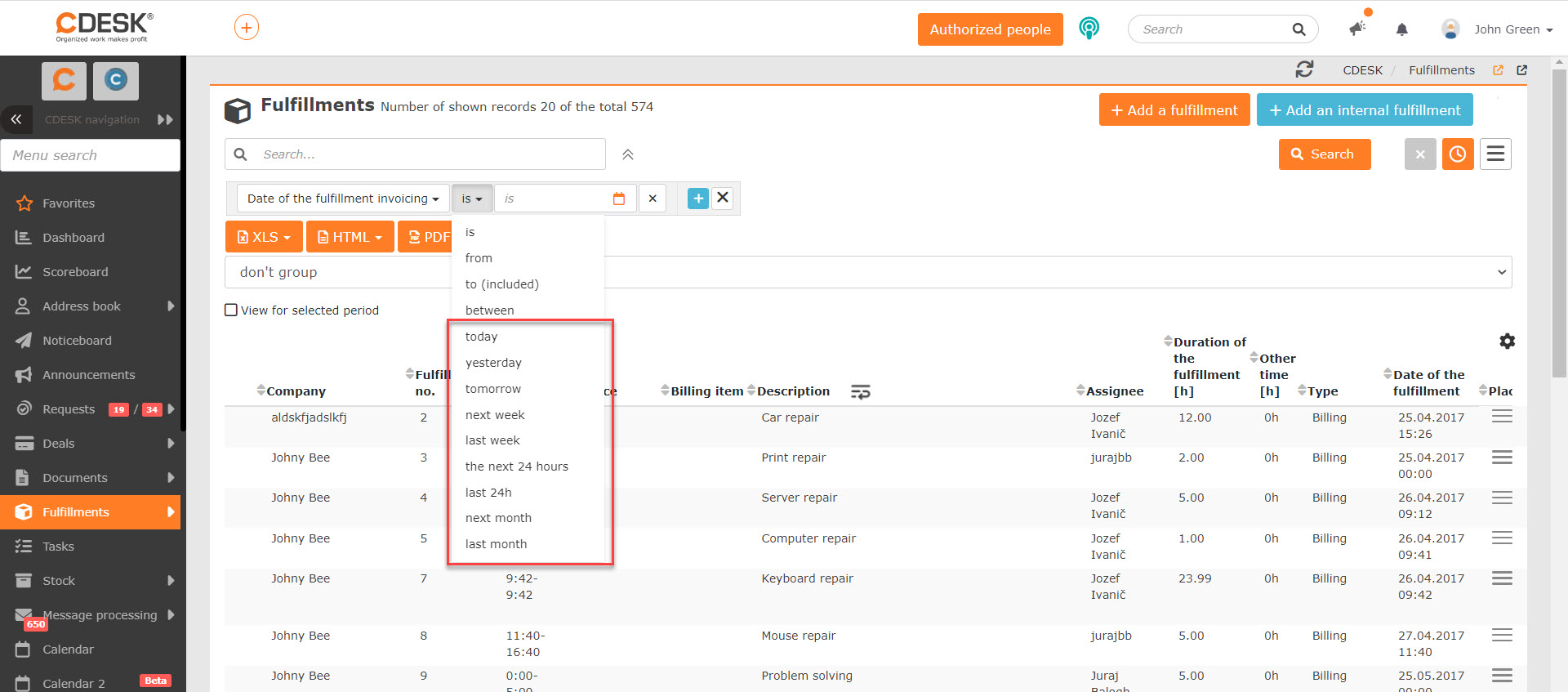Open the hamburger list menu button
This screenshot has width=1568, height=692.
tap(1495, 154)
